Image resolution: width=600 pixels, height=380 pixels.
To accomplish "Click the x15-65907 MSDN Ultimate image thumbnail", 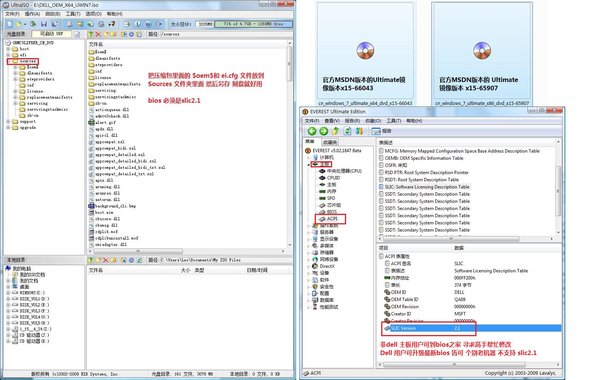I will click(x=482, y=51).
